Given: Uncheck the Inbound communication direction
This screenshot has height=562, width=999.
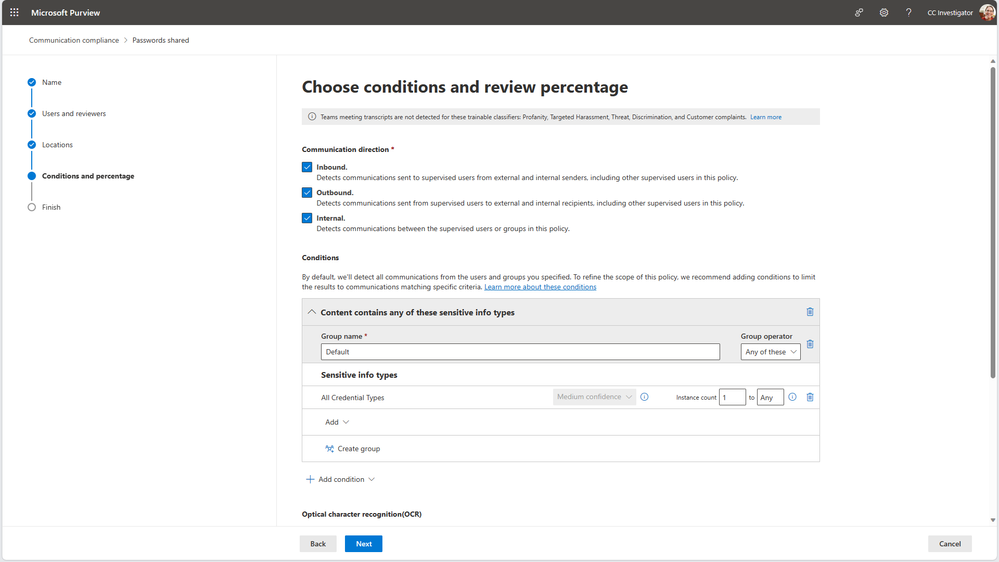Looking at the screenshot, I should tap(307, 167).
